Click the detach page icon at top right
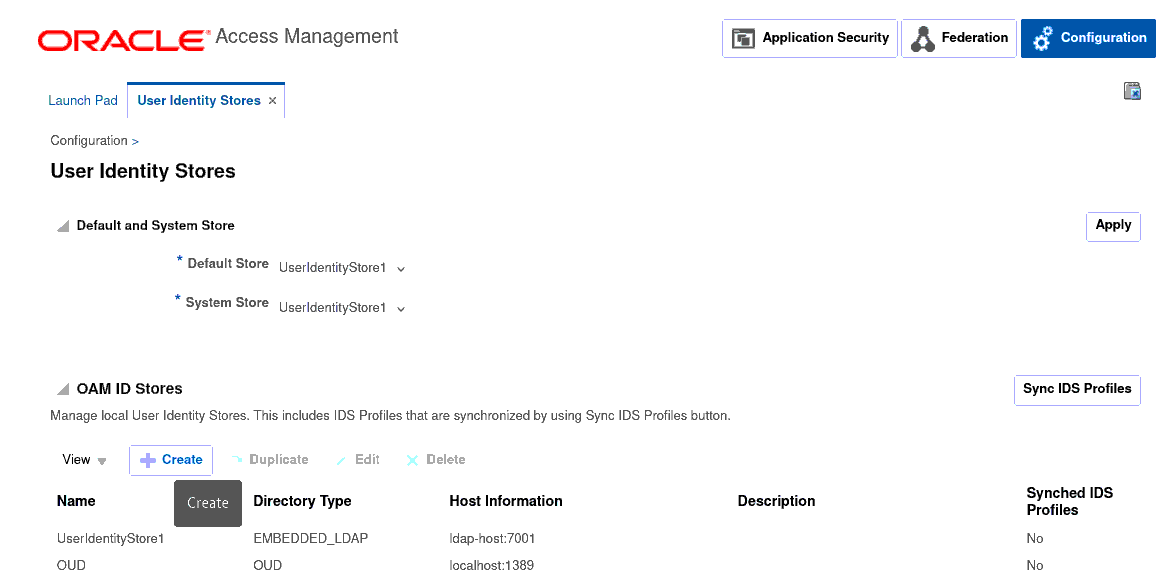Screen dimensions: 1165x576 [x=1132, y=92]
